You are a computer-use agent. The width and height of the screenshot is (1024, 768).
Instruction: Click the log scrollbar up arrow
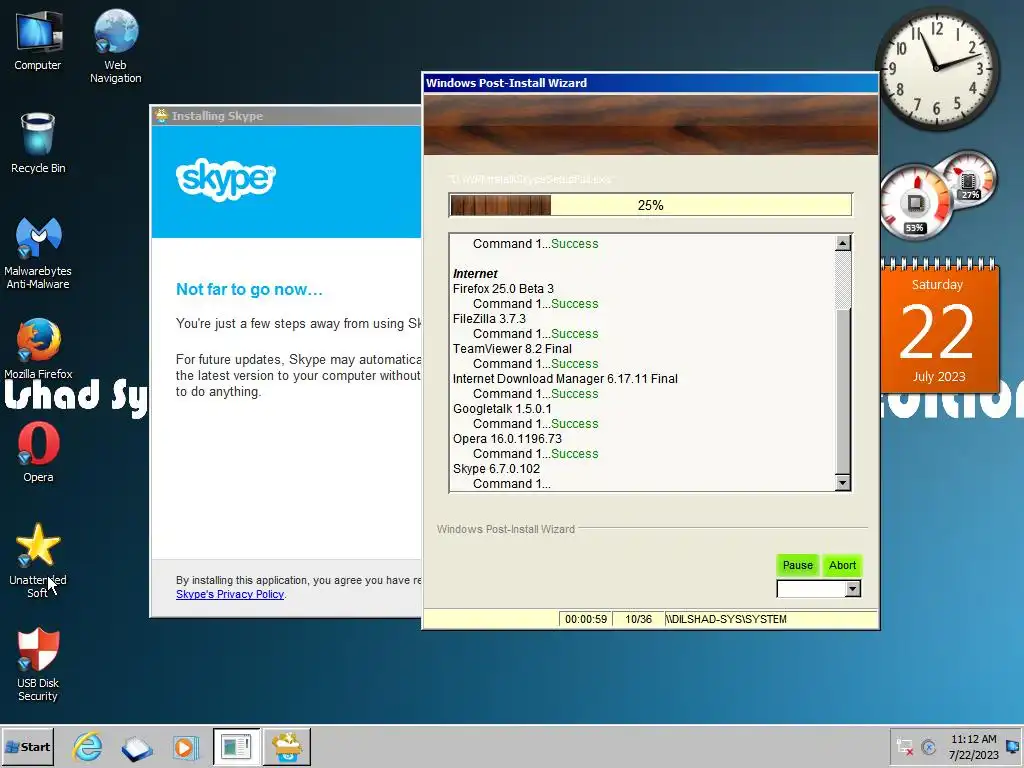click(x=842, y=243)
